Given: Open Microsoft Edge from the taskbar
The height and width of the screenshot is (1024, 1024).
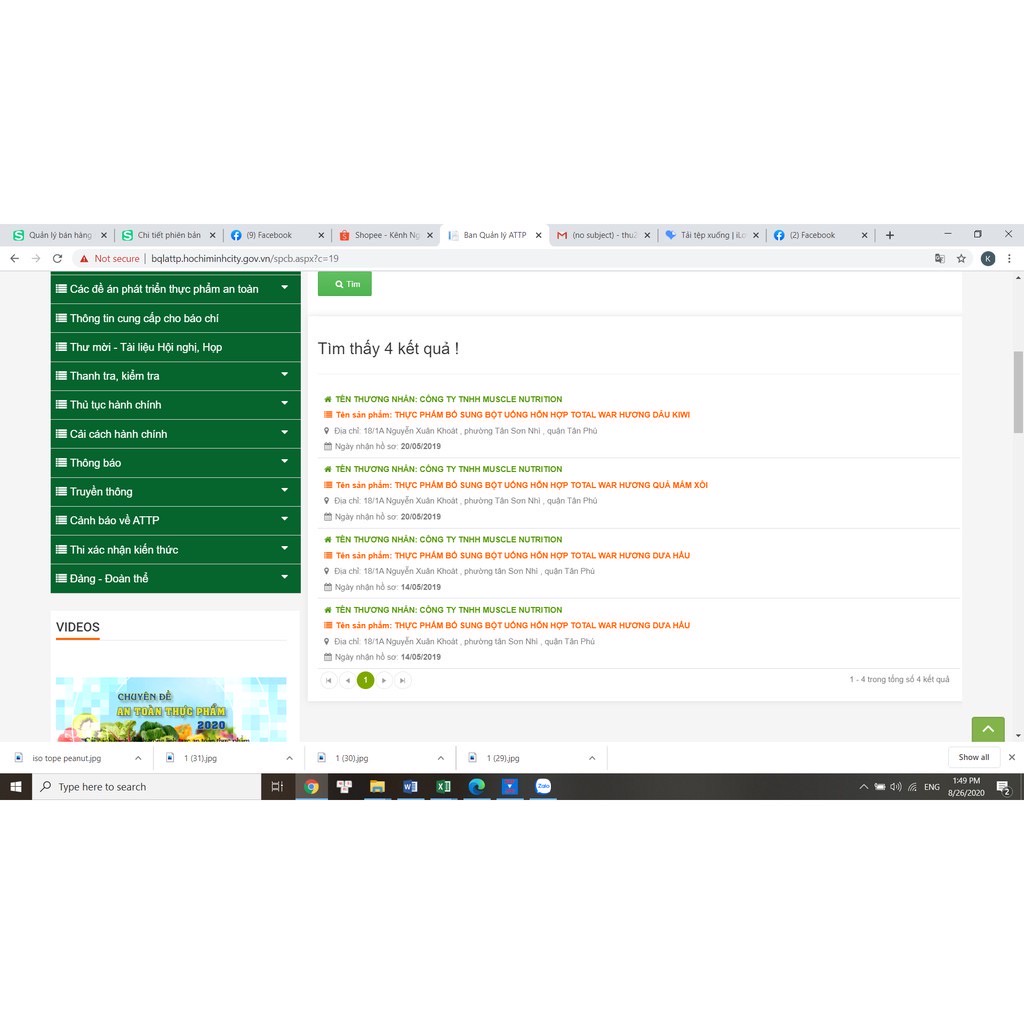Looking at the screenshot, I should click(x=477, y=786).
